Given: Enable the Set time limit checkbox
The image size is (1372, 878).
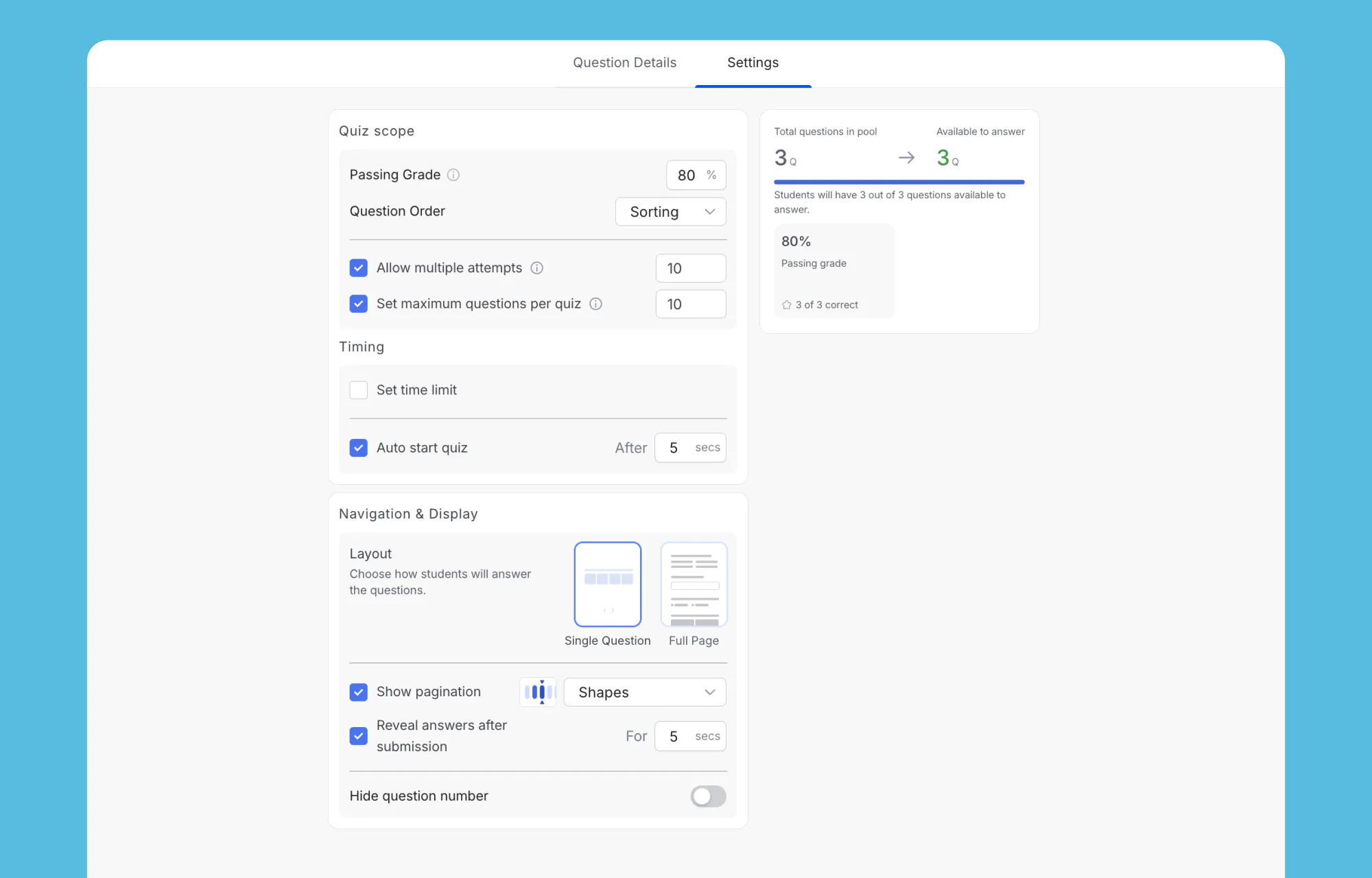Looking at the screenshot, I should tap(358, 390).
